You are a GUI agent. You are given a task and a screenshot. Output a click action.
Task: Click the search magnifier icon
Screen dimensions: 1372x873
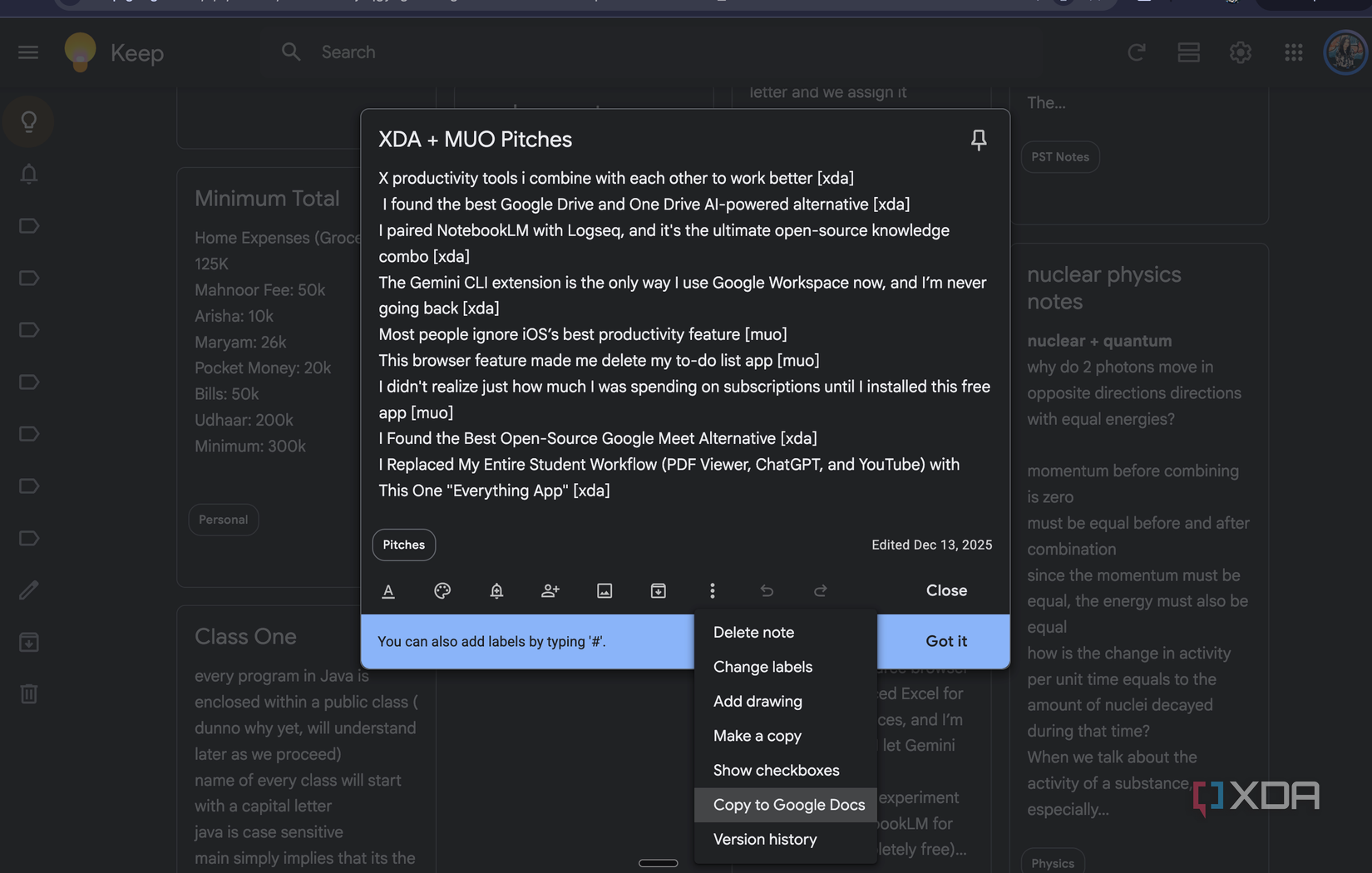[x=290, y=52]
